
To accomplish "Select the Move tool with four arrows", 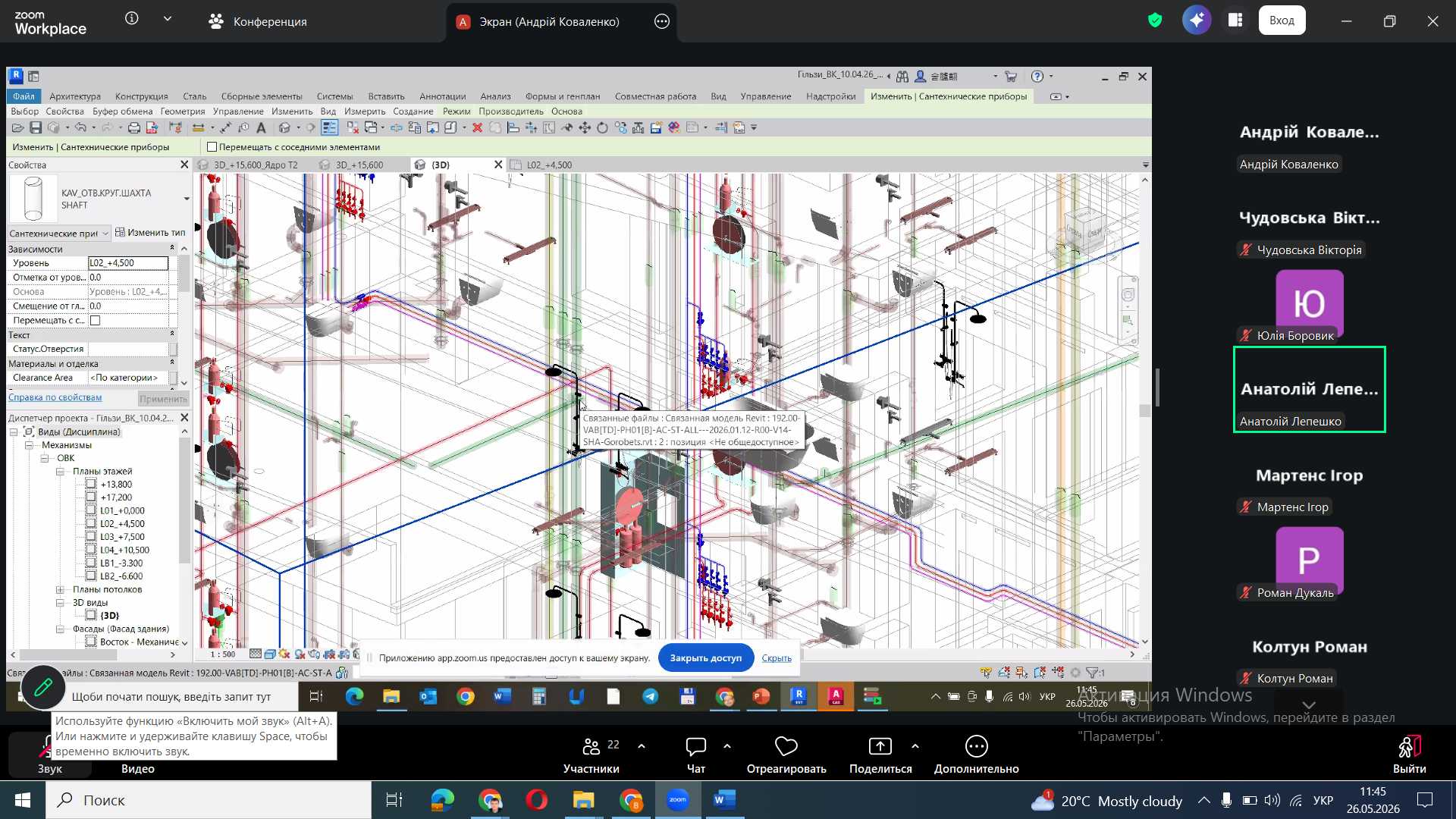I will (585, 127).
